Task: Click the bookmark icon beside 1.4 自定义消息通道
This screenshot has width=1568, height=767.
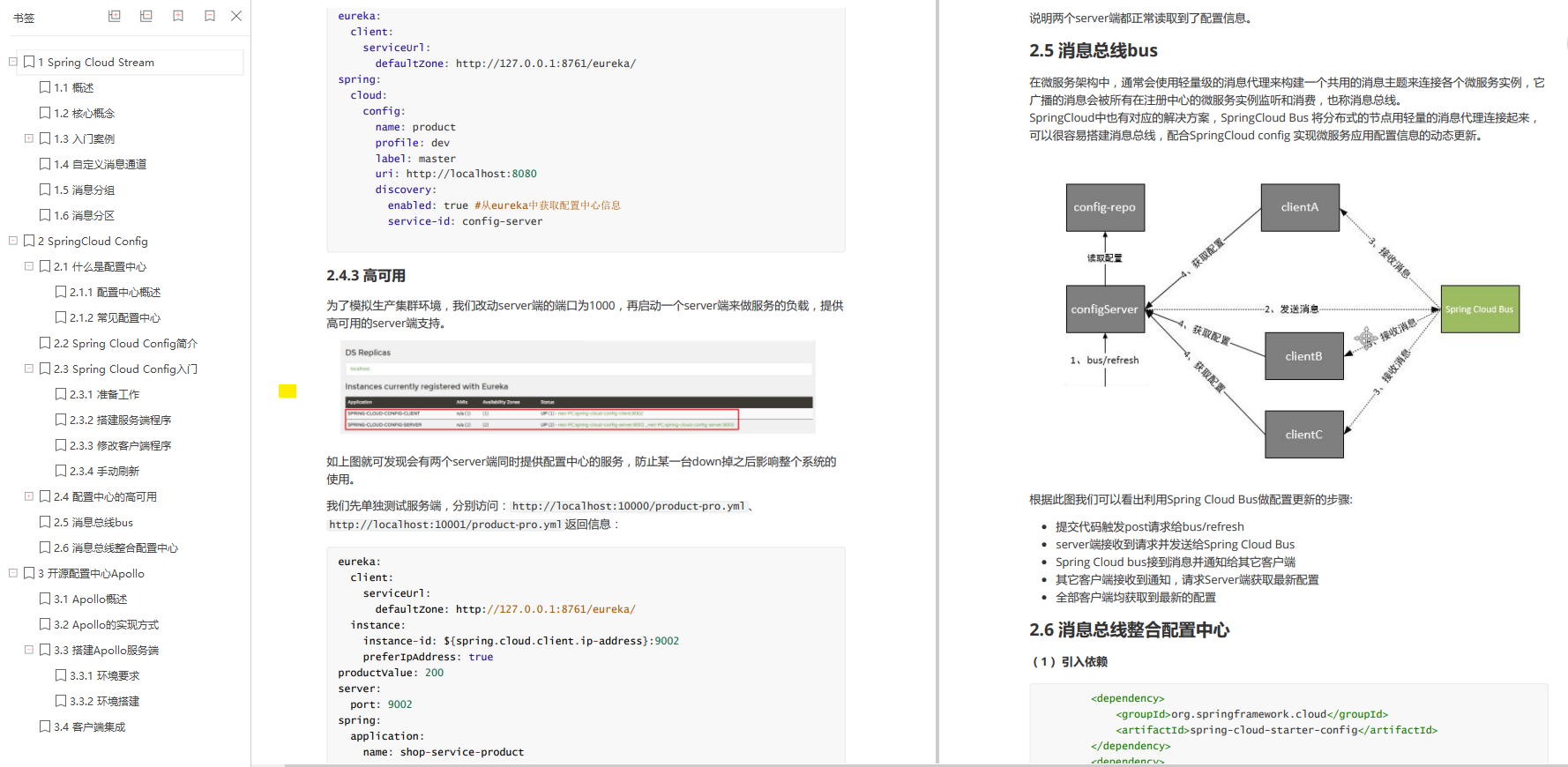Action: (x=45, y=164)
